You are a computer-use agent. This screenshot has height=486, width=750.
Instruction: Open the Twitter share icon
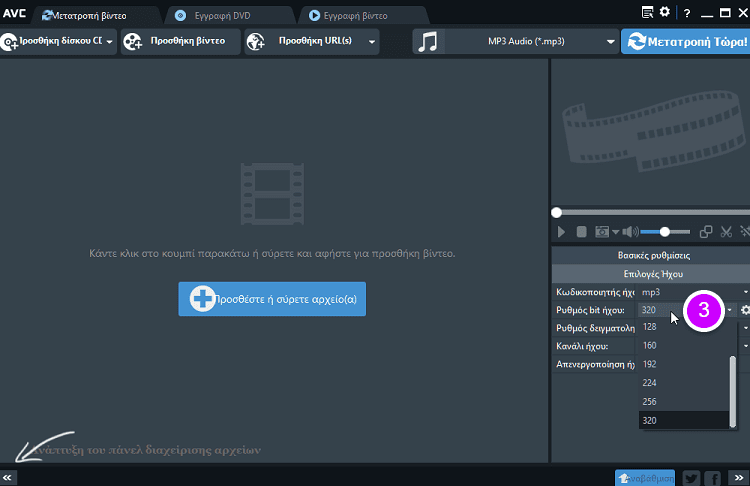pyautogui.click(x=692, y=478)
